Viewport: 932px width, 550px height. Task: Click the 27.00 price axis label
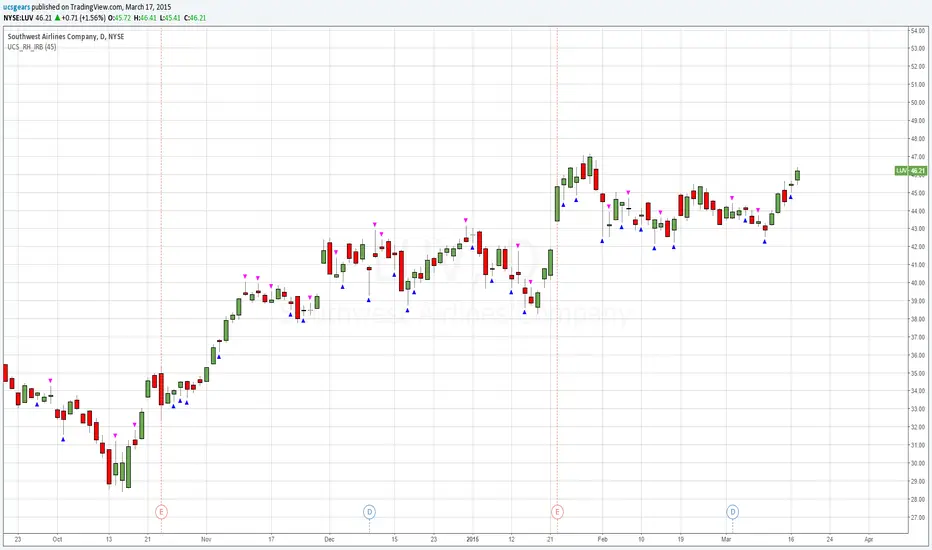click(918, 517)
